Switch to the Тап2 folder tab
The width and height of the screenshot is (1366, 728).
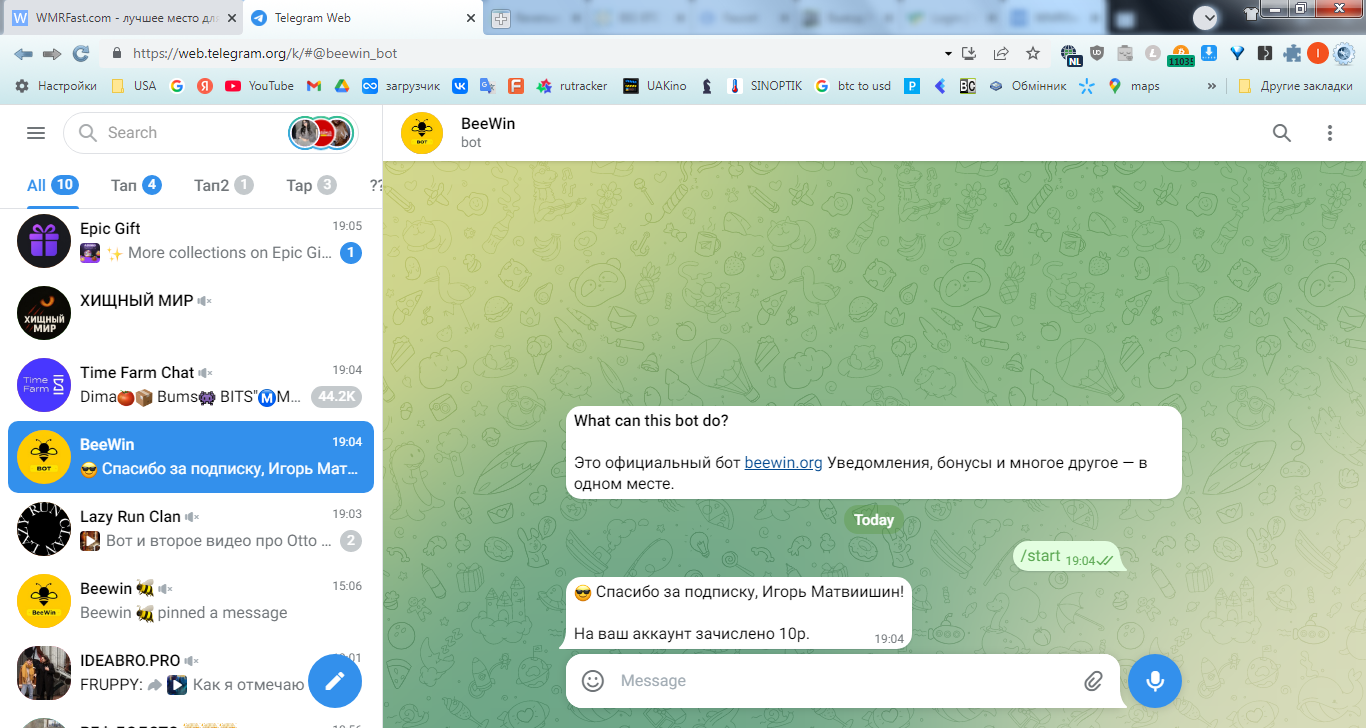pyautogui.click(x=223, y=185)
